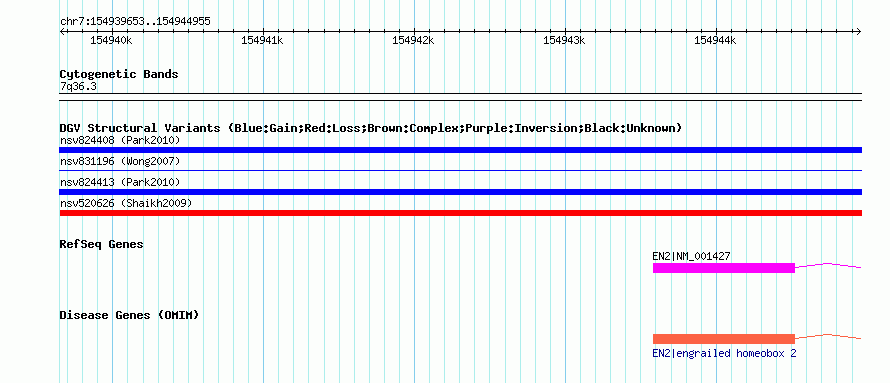The image size is (890, 383).
Task: Click the thin blue line under nsv831196
Action: (460, 170)
